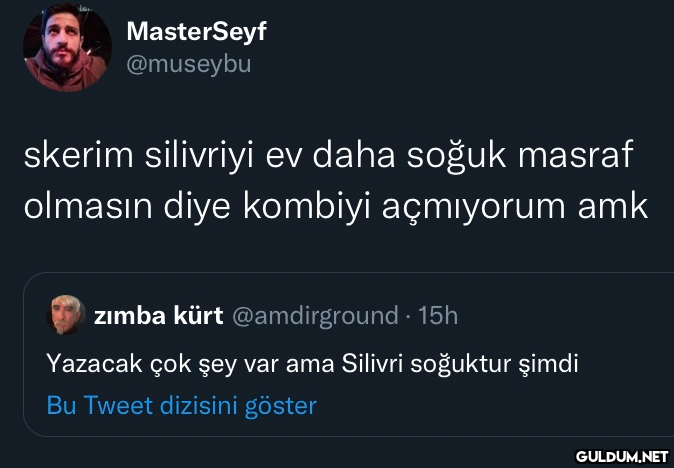Screen dimensions: 674x468
Task: Click the GULDUM.NET watermark
Action: [620, 456]
